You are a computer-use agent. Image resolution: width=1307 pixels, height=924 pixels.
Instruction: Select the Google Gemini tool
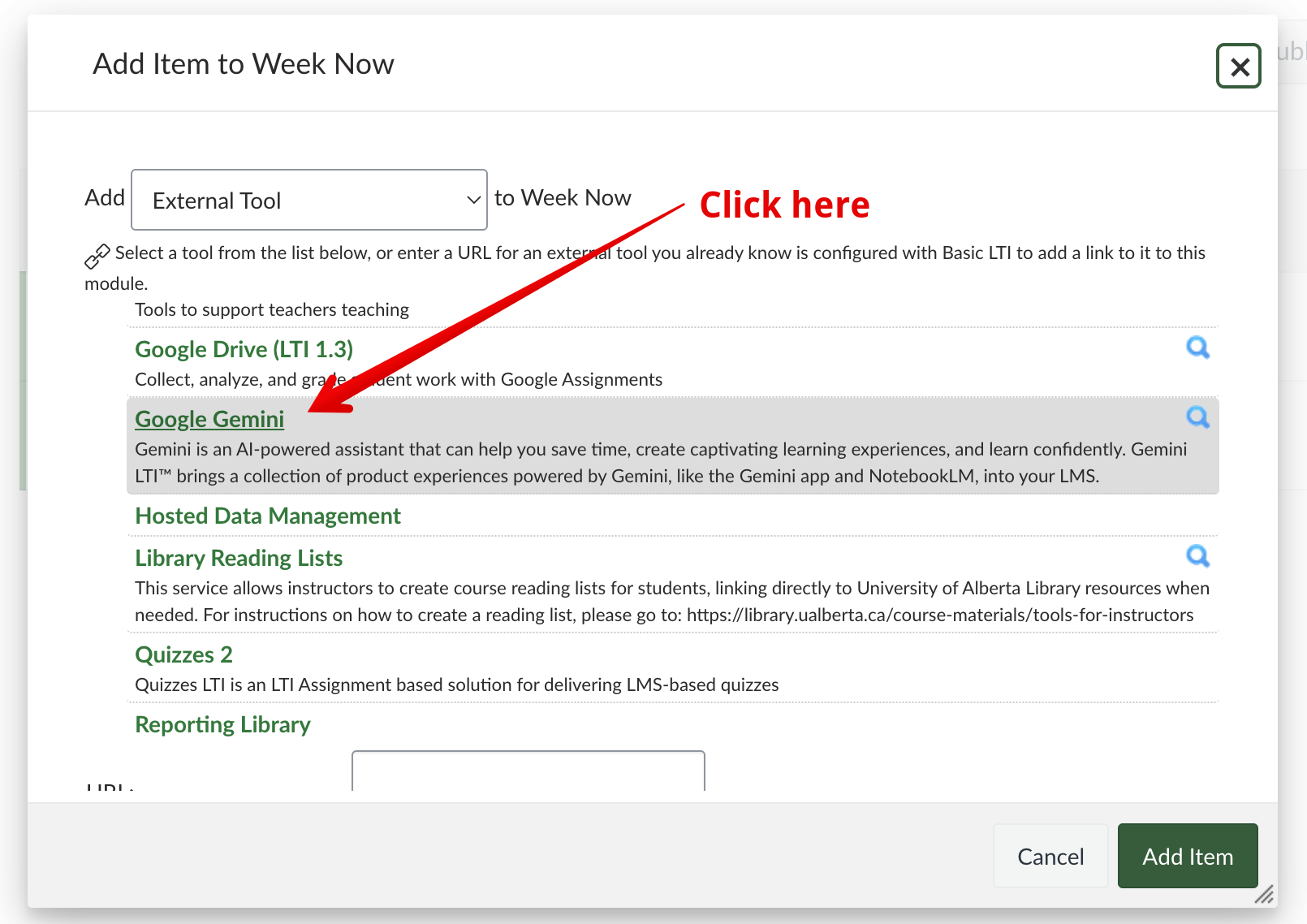pyautogui.click(x=209, y=419)
